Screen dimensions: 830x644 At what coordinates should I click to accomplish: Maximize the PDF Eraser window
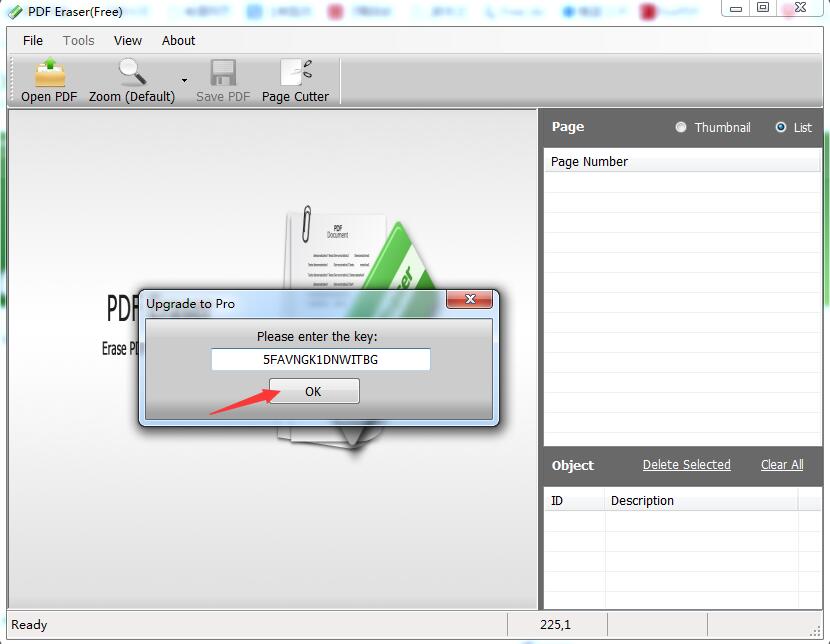point(763,7)
